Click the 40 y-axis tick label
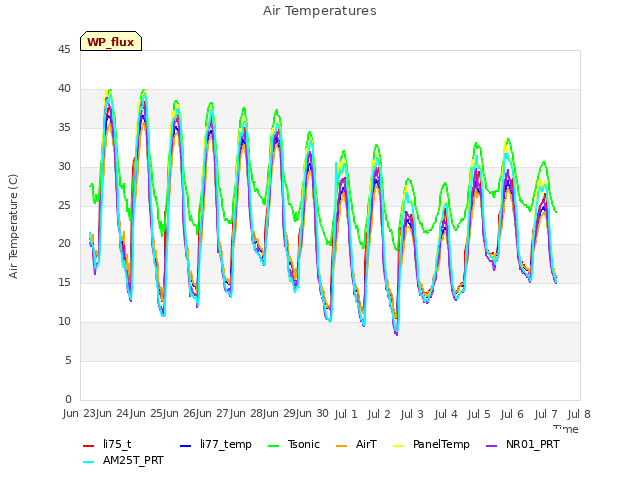 [x=64, y=88]
